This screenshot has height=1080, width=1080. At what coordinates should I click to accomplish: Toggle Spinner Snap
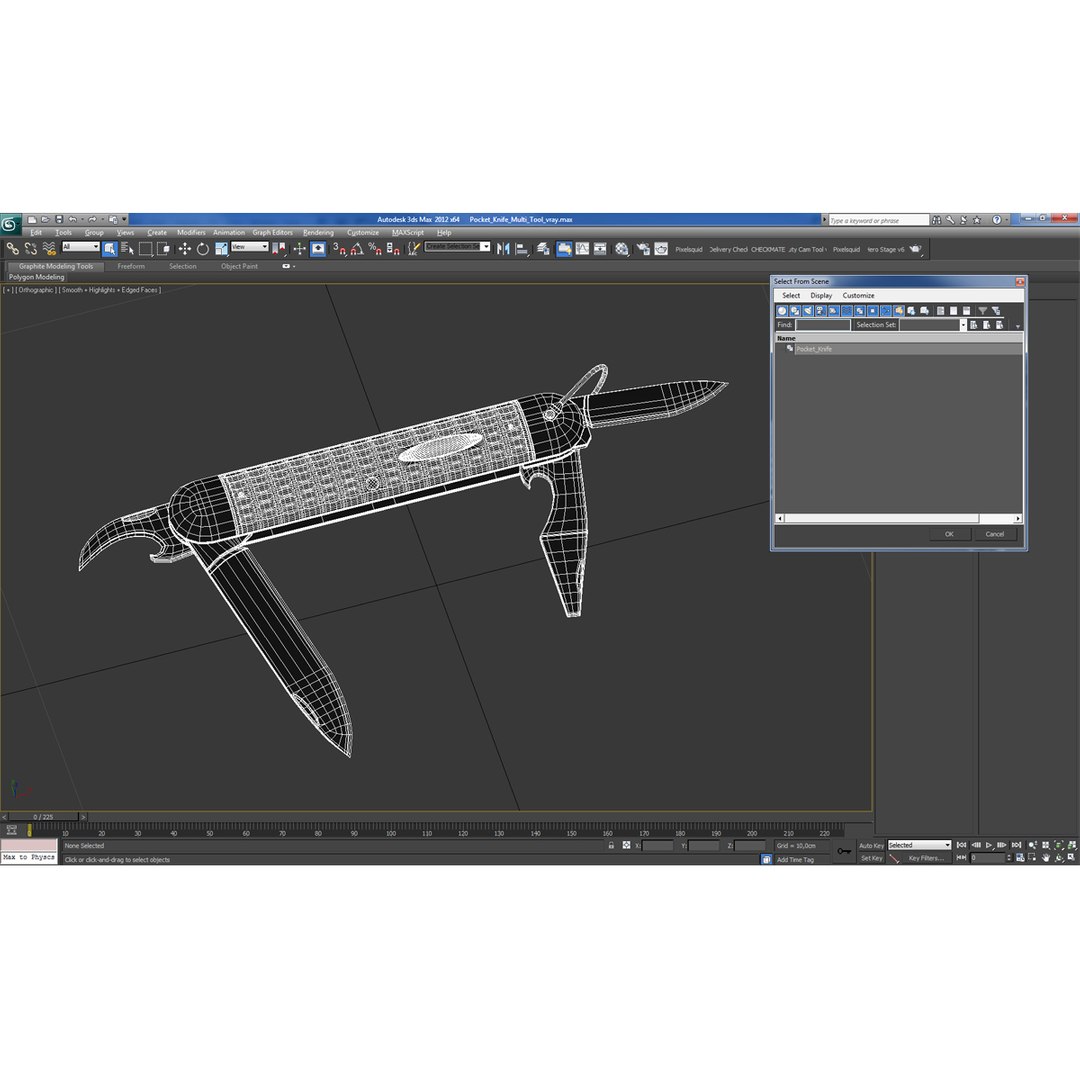pos(393,249)
